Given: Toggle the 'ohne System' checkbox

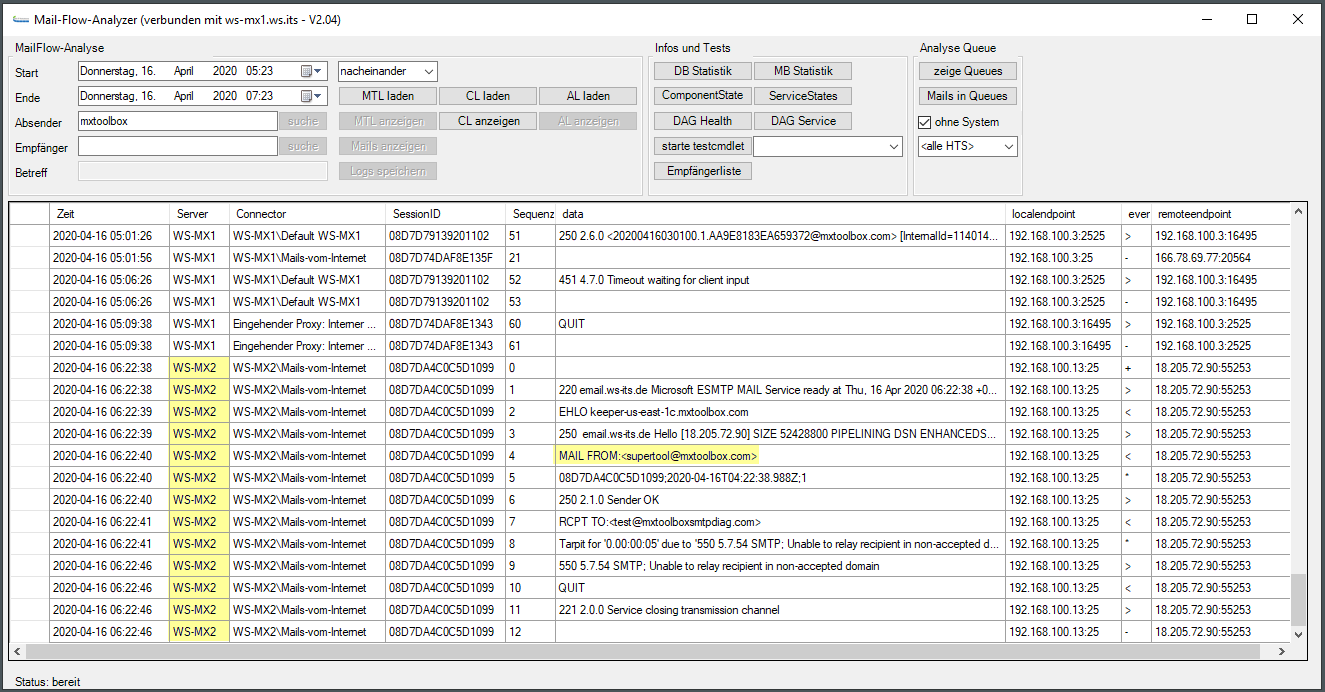Looking at the screenshot, I should pyautogui.click(x=925, y=122).
